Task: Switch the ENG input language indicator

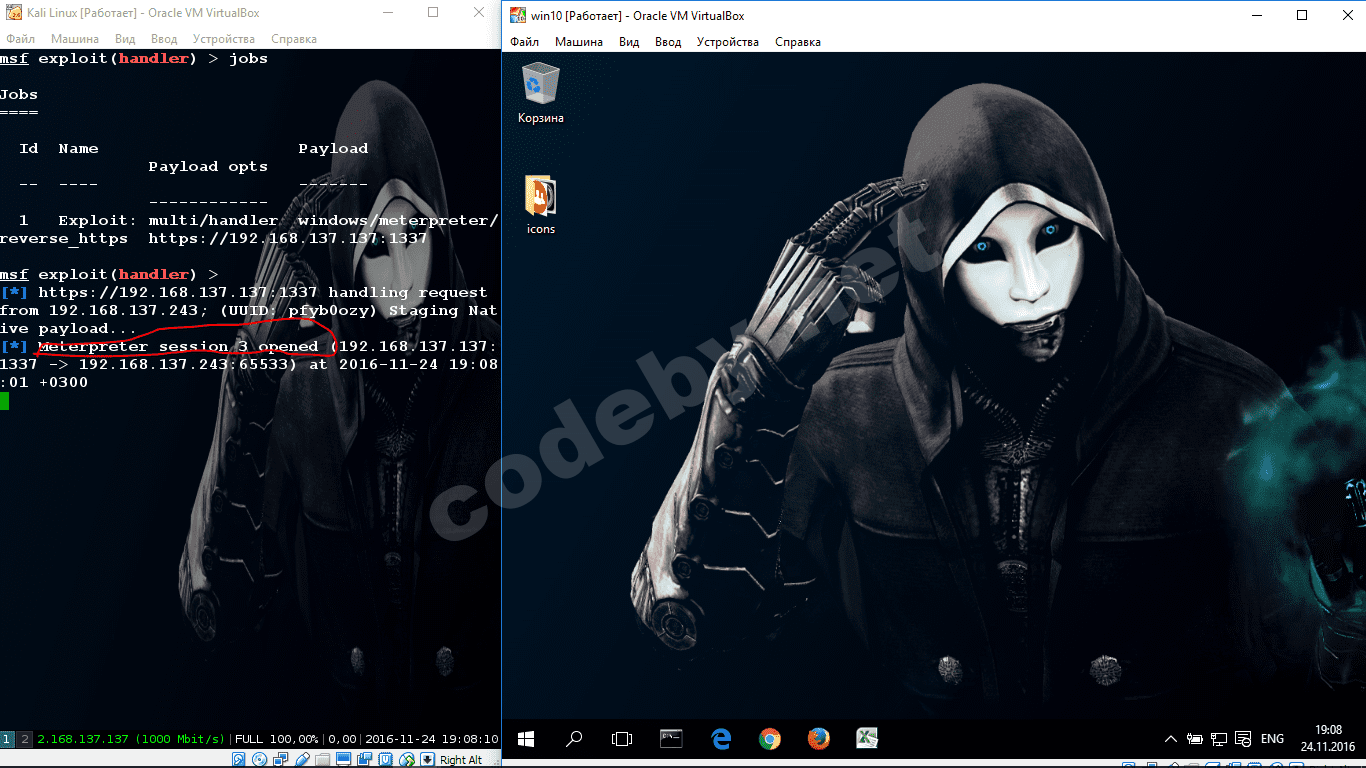Action: 1272,739
